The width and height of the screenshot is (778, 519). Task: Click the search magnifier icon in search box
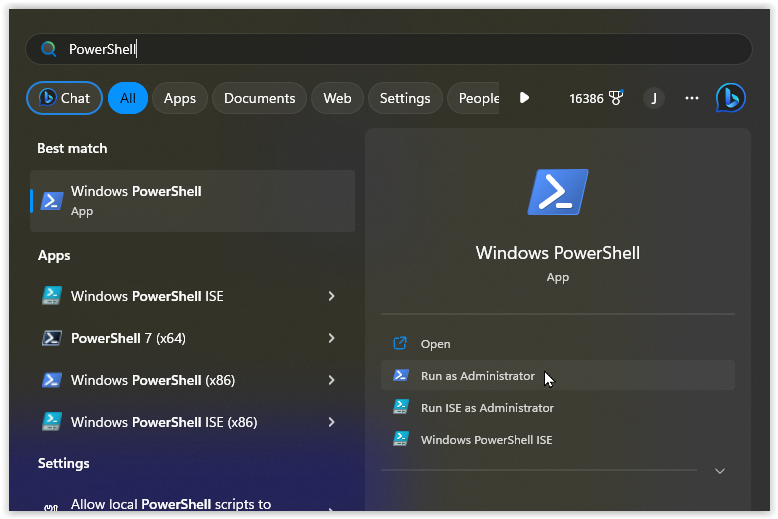coord(48,49)
